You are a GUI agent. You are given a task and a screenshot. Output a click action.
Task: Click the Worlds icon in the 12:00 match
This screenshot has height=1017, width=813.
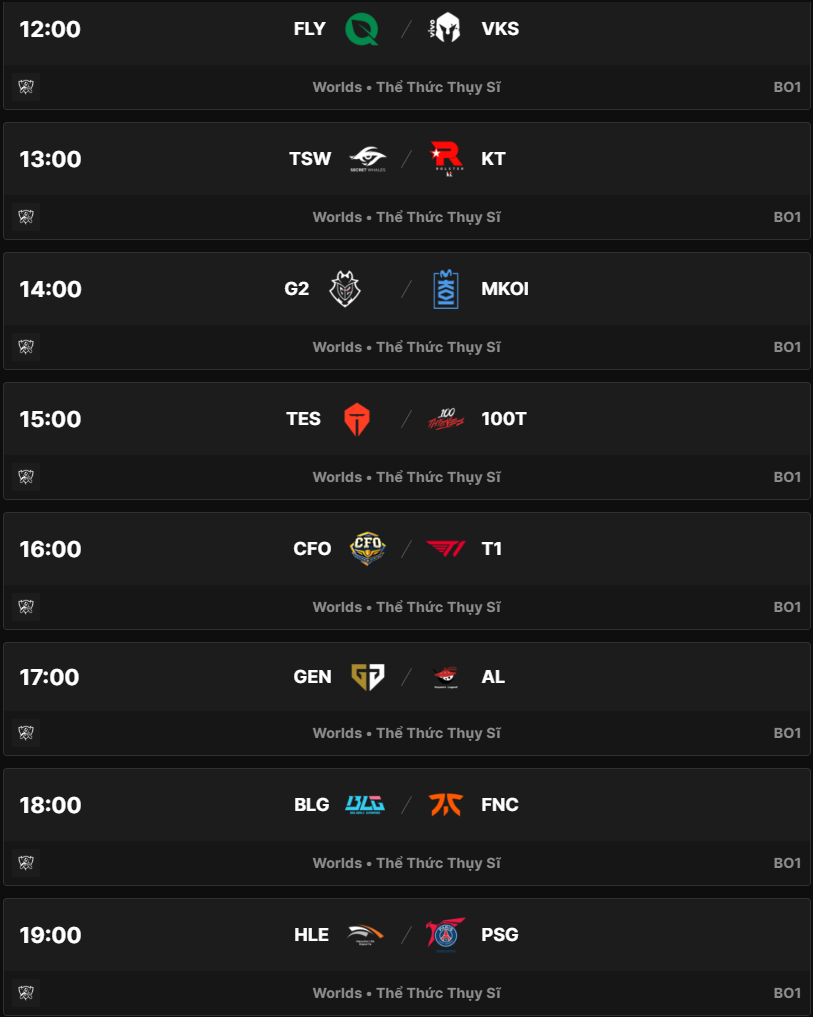[x=27, y=87]
